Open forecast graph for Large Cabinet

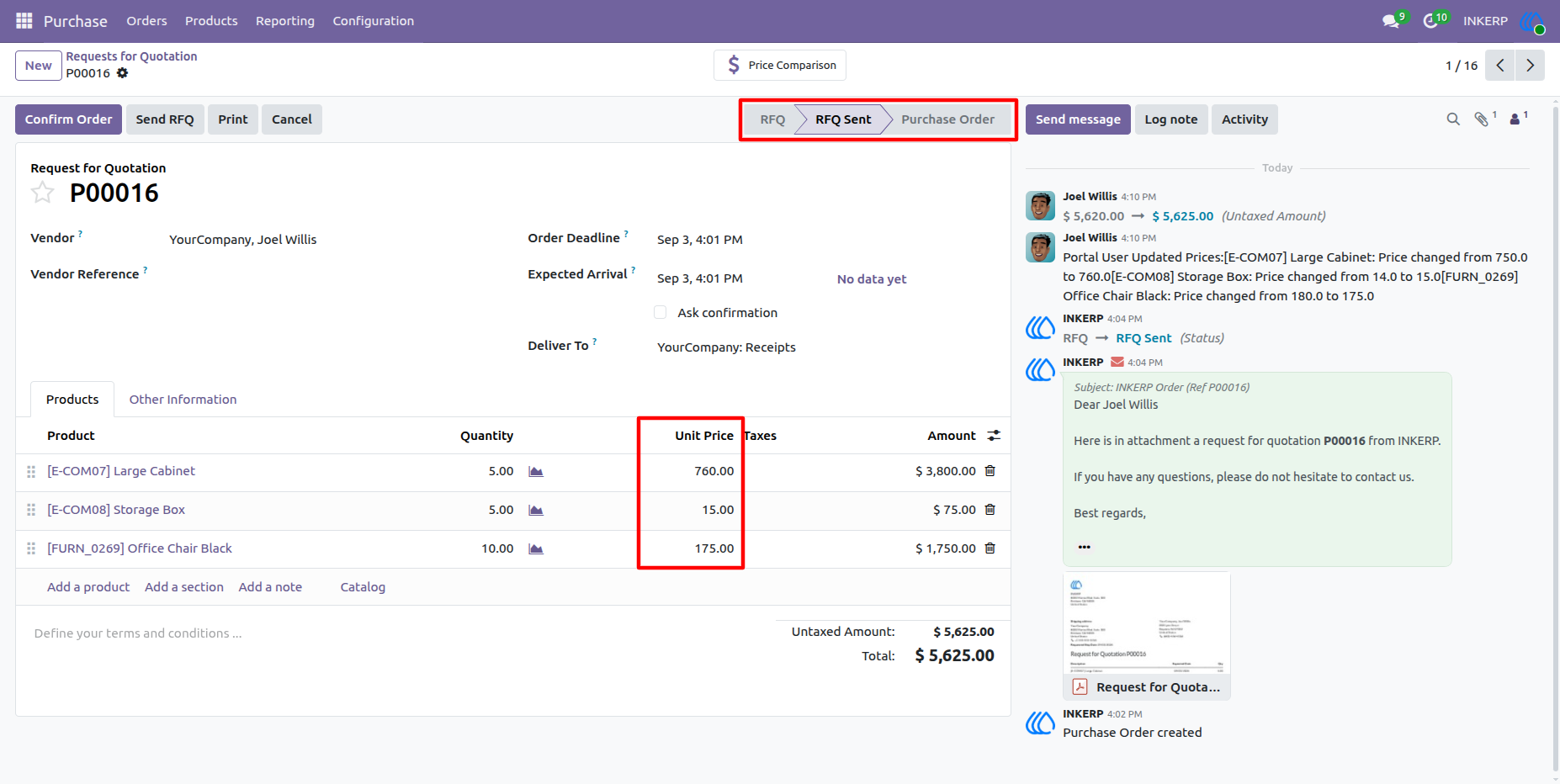coord(536,472)
